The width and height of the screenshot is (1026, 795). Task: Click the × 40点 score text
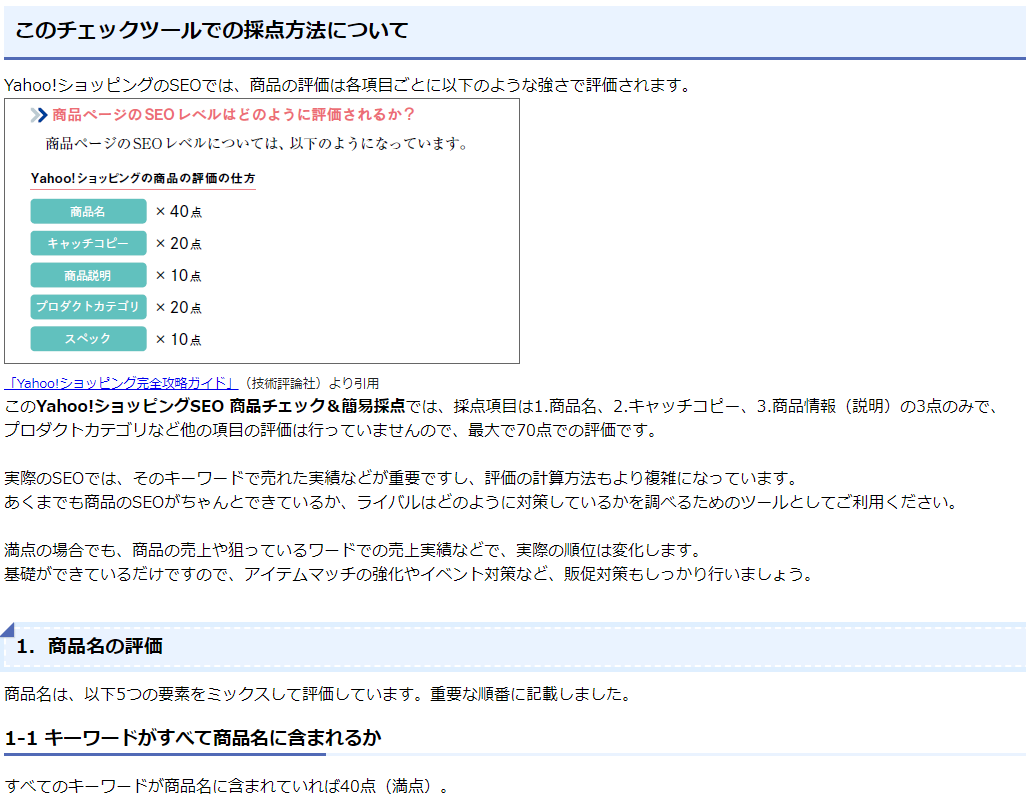[x=179, y=211]
